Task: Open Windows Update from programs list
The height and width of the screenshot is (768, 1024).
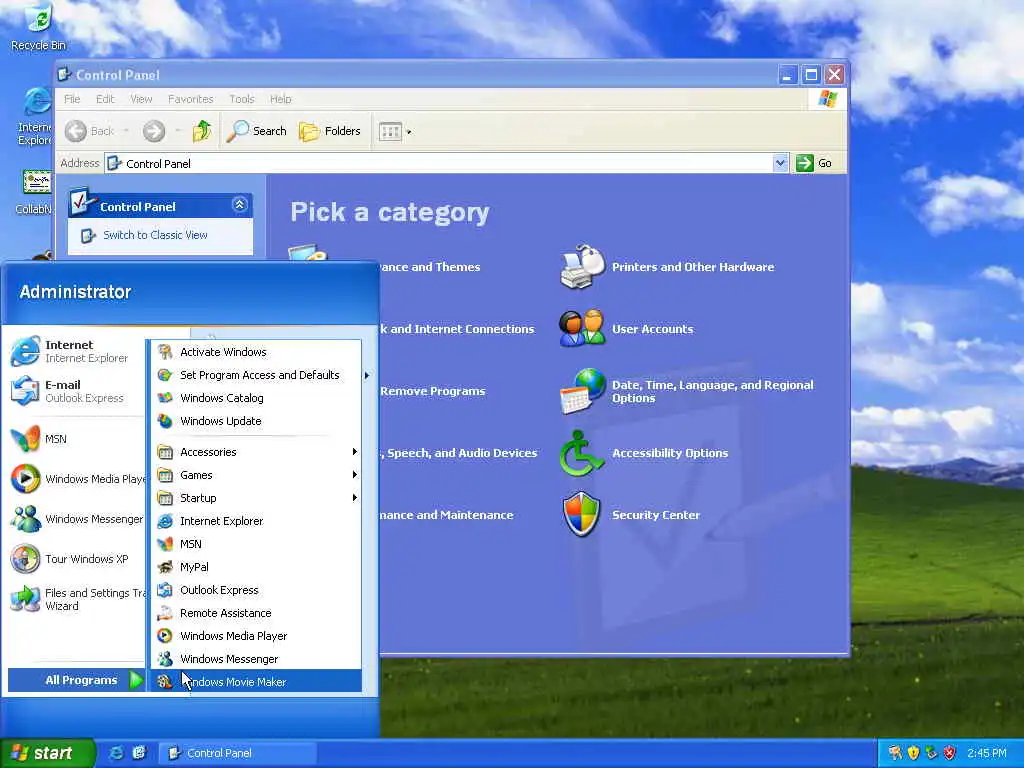Action: pos(221,421)
